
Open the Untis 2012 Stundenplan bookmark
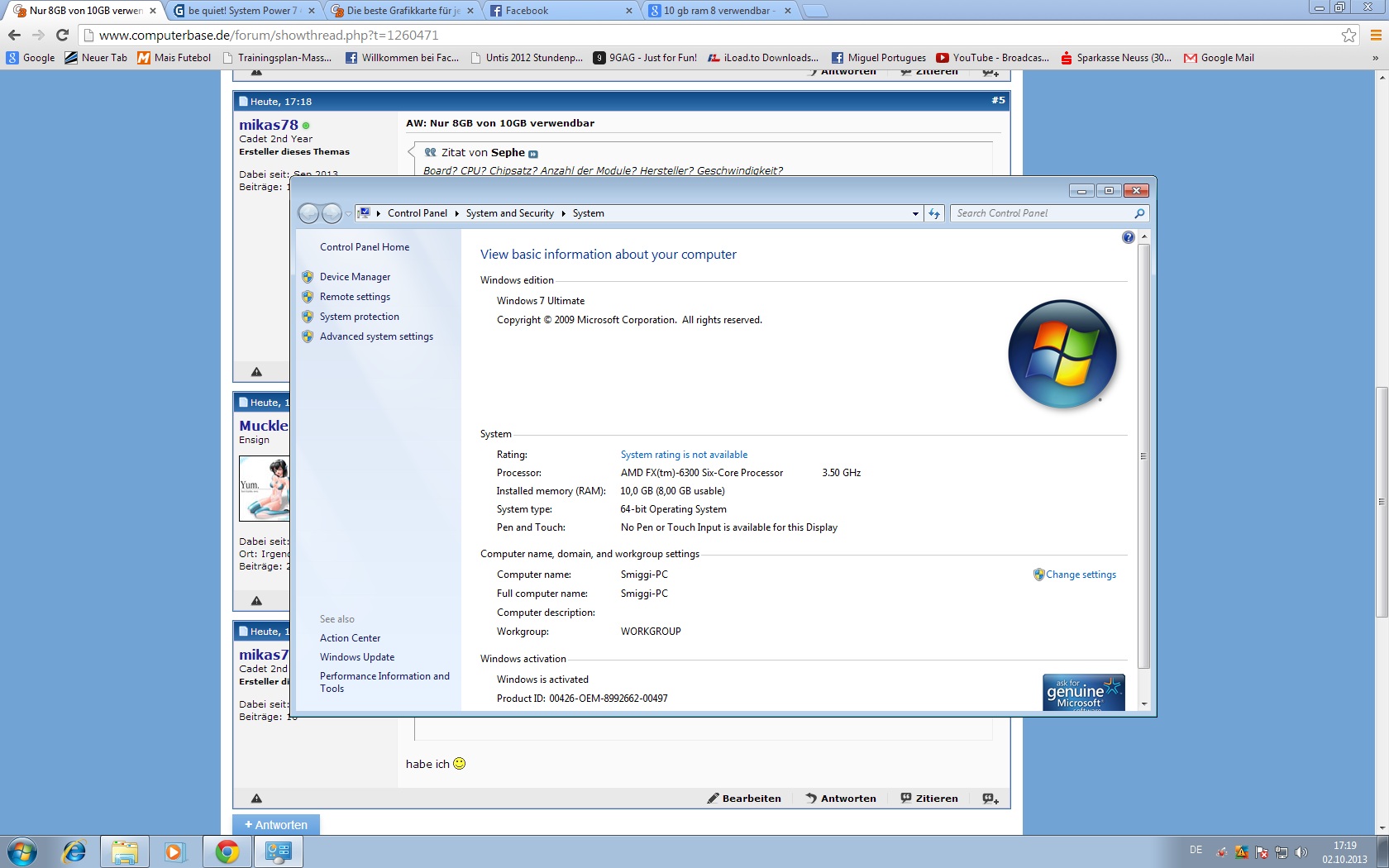(x=526, y=58)
